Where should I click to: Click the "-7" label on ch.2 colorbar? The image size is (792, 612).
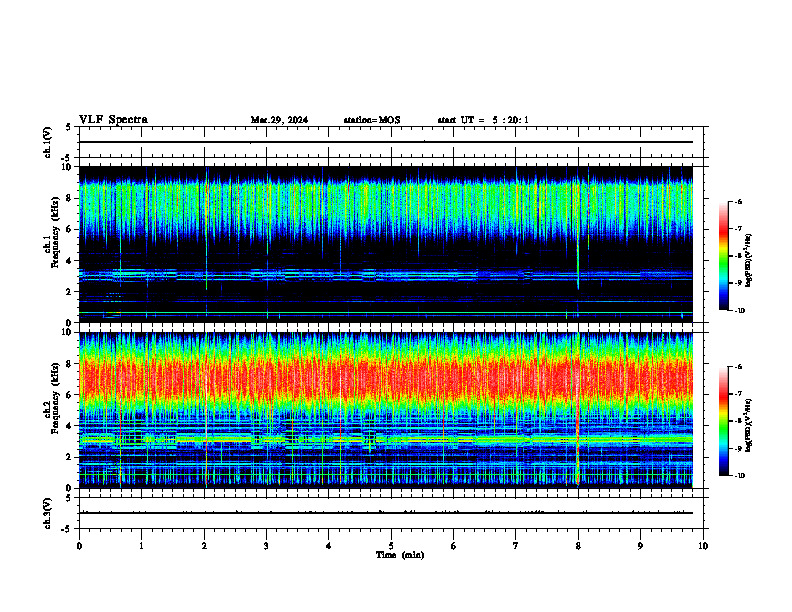pos(738,394)
